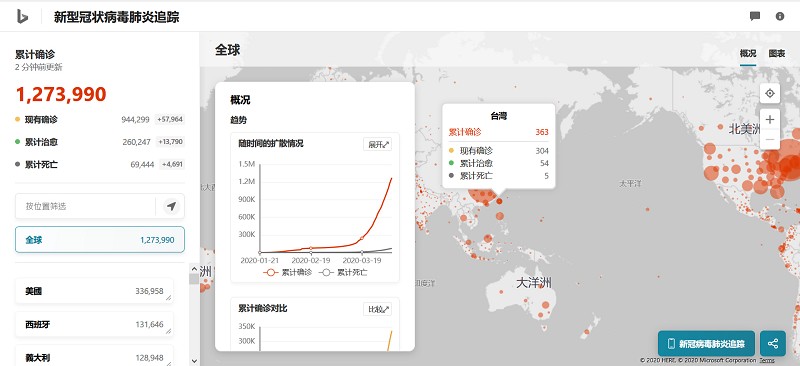Toggle 累计确诊 series in chart legend

[287, 273]
